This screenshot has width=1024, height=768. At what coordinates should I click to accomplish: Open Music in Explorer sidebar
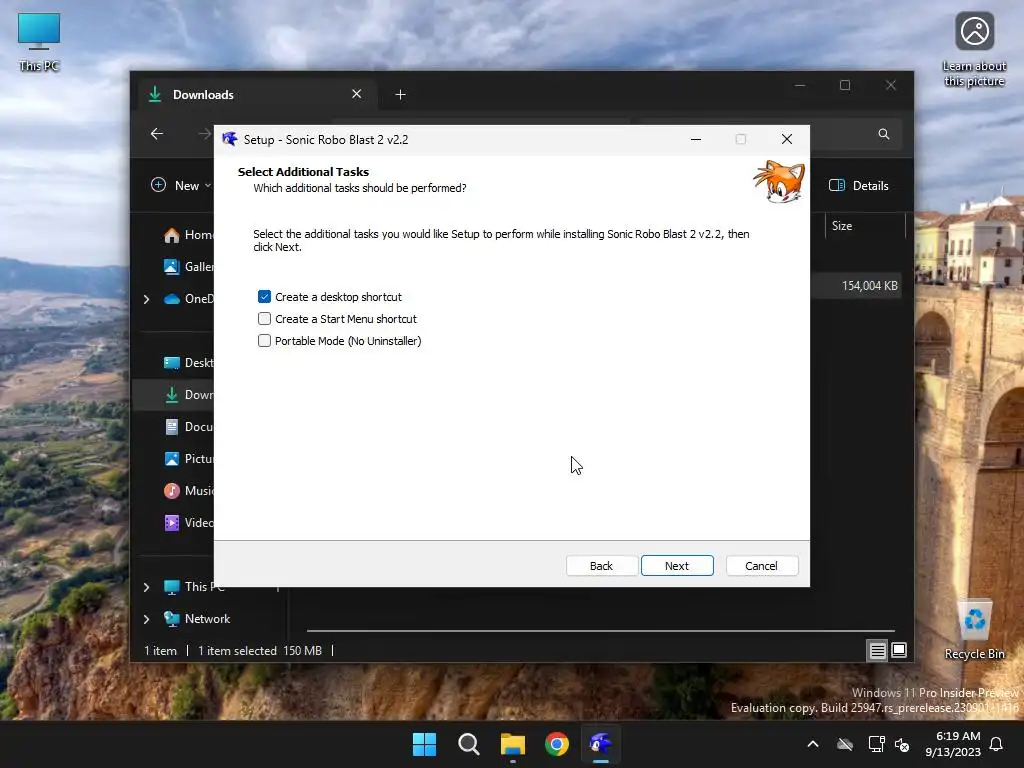pyautogui.click(x=187, y=490)
